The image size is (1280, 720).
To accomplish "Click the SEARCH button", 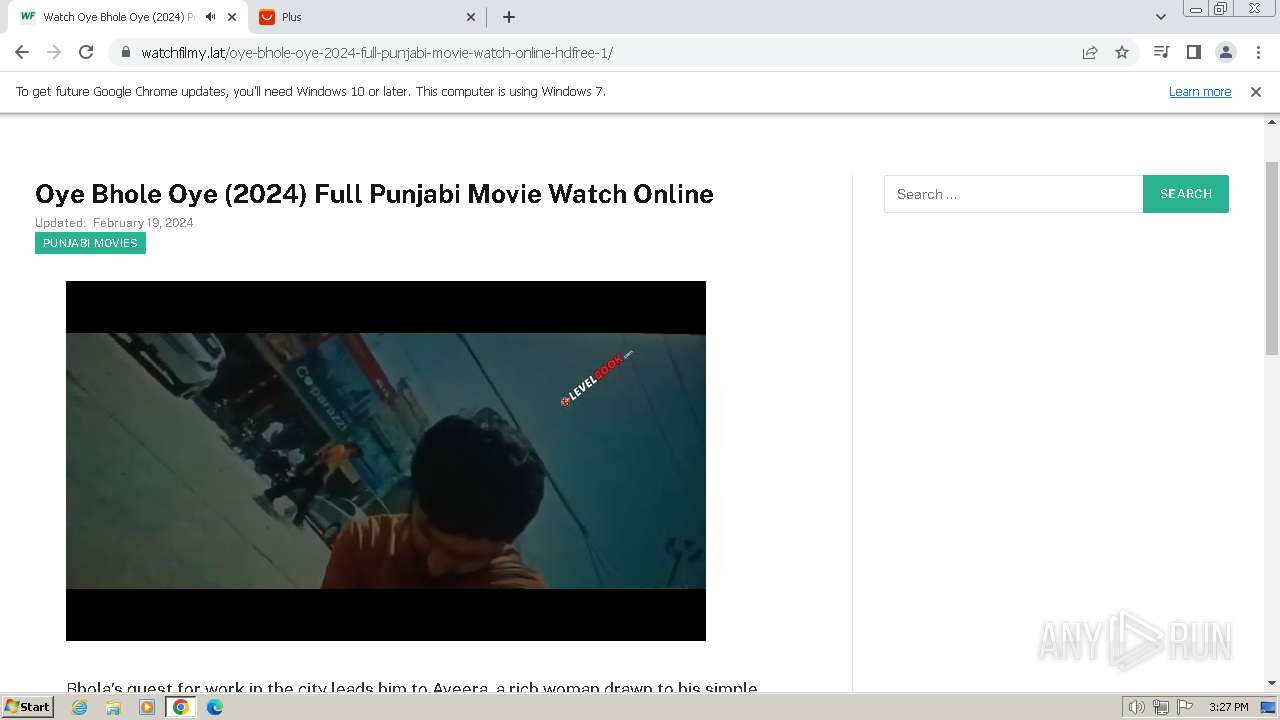I will [1186, 194].
